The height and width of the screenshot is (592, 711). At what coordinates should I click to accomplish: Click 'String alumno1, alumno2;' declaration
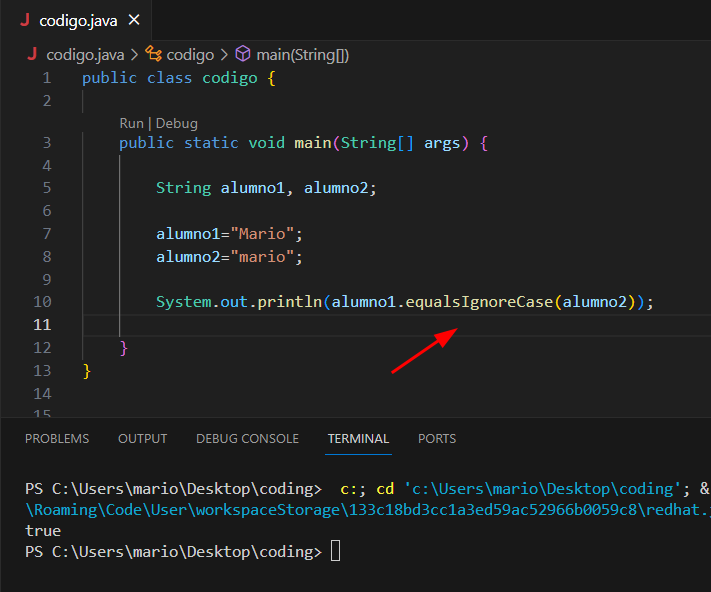(266, 188)
